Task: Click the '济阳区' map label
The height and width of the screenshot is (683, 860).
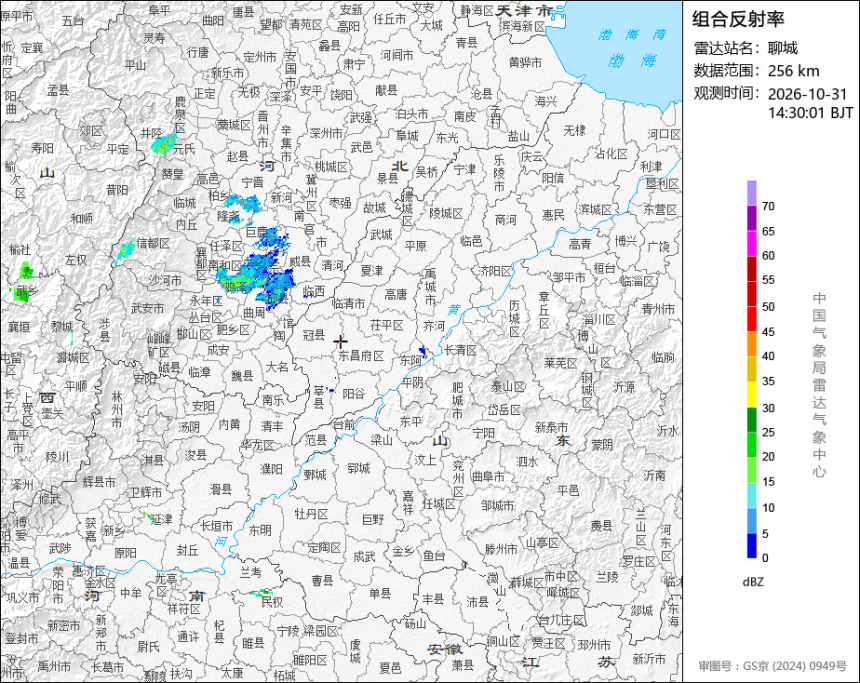Action: point(495,271)
